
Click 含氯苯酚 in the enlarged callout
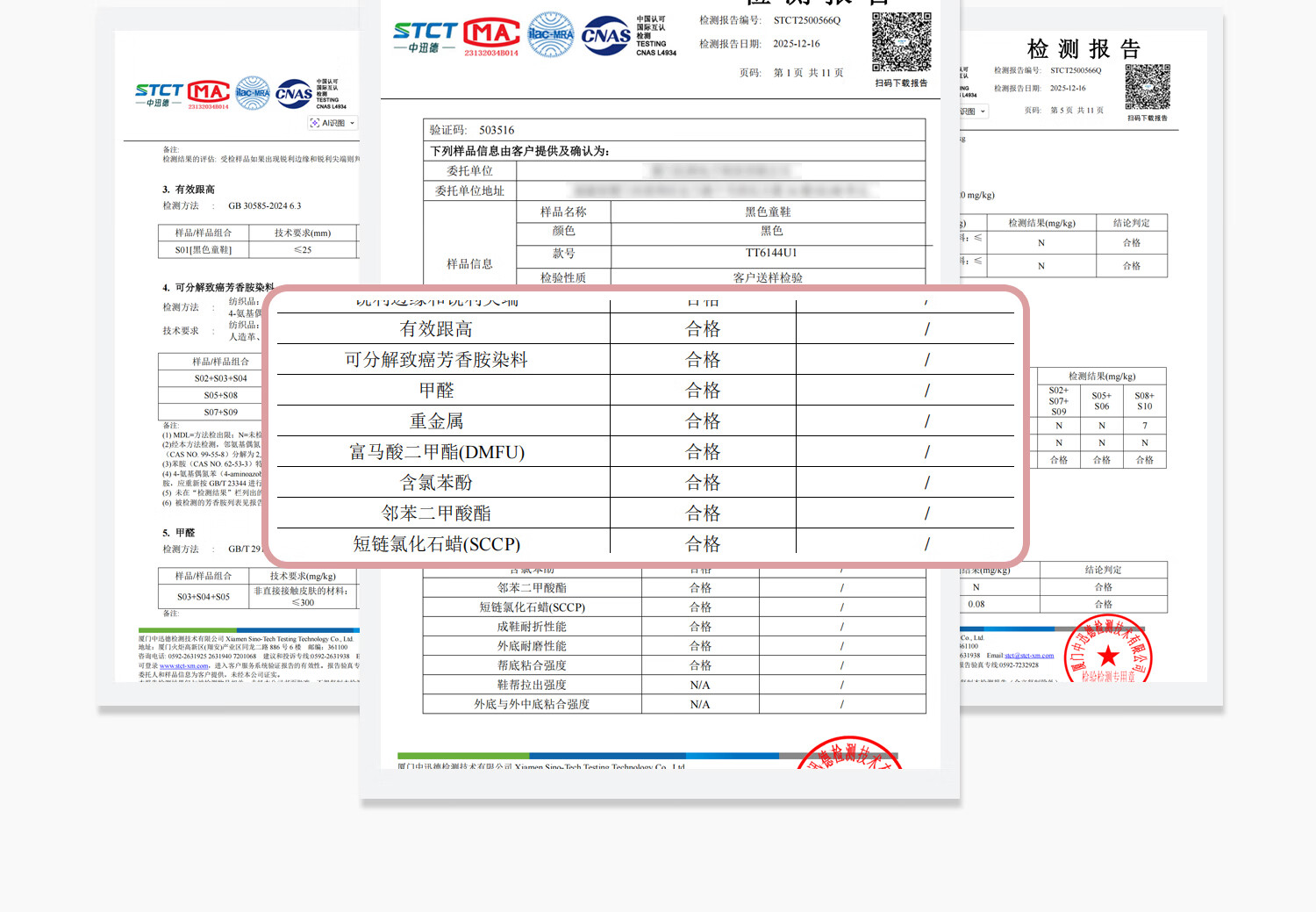tap(436, 483)
